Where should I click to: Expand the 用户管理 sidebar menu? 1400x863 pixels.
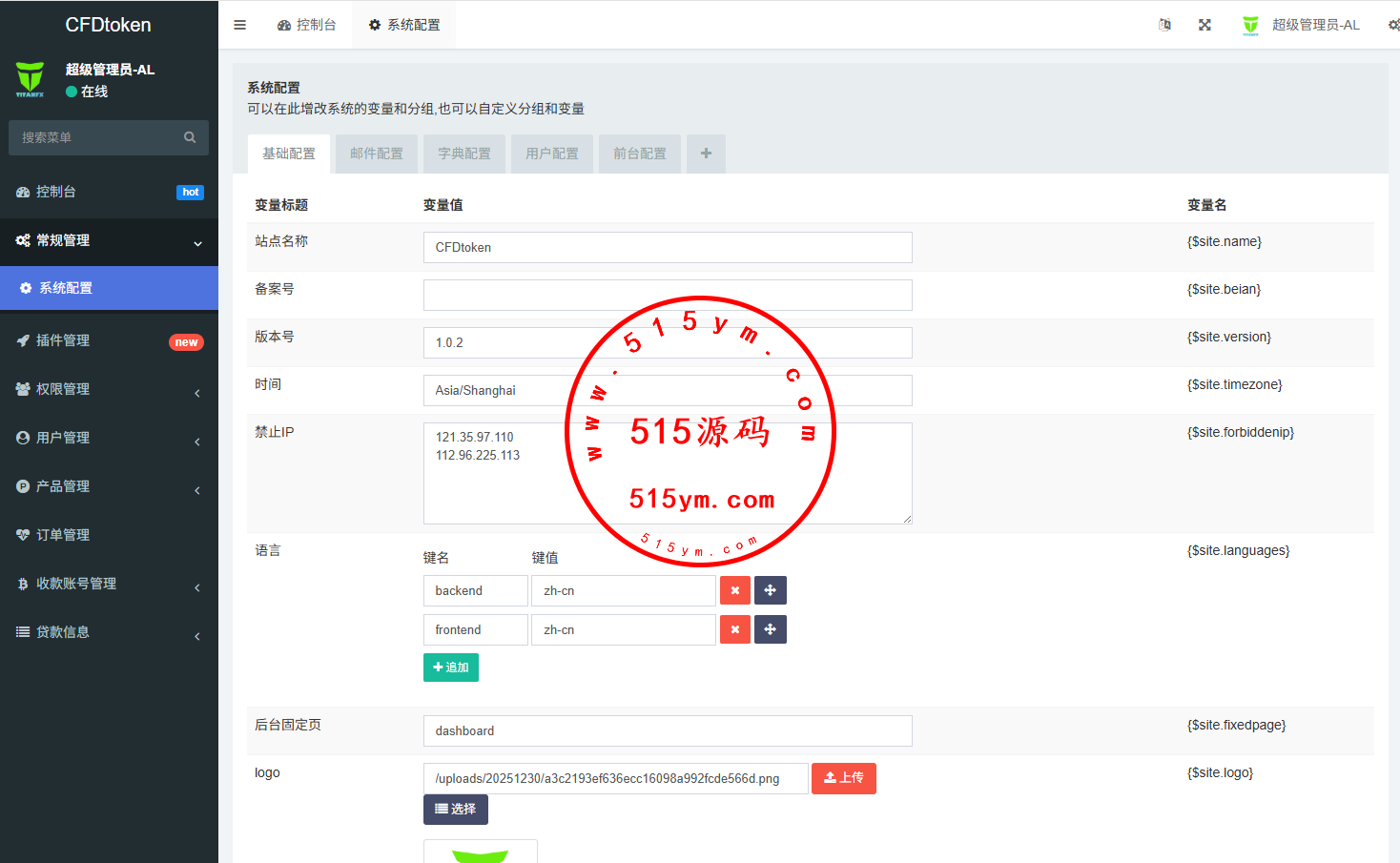pyautogui.click(x=109, y=438)
